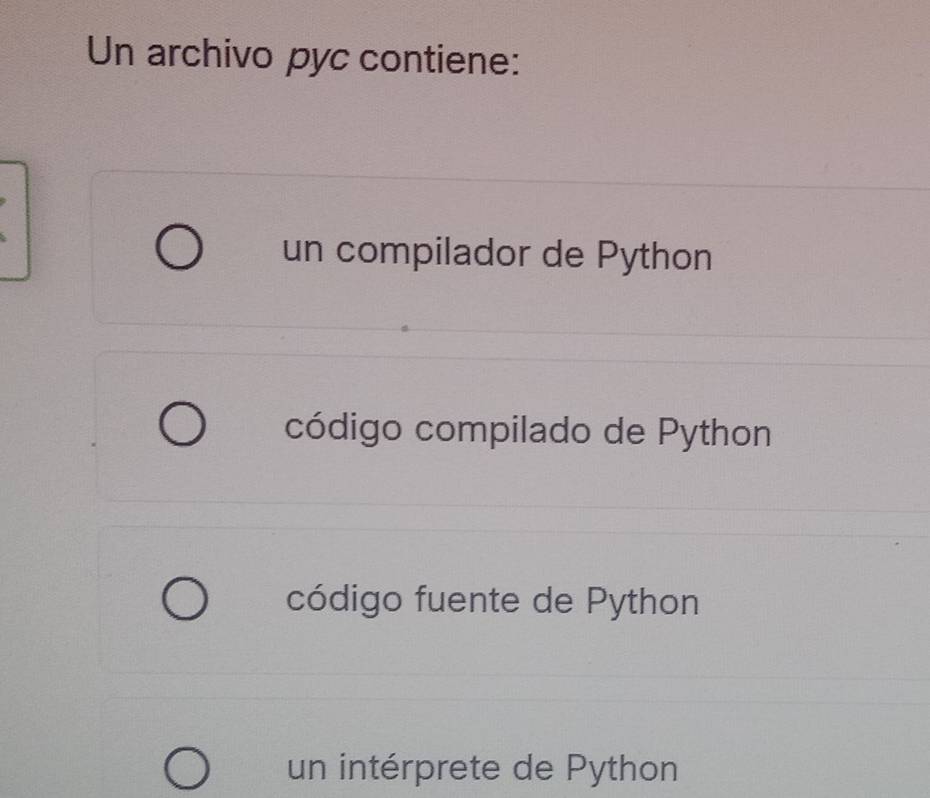The height and width of the screenshot is (798, 930).
Task: Select the 'un compilador de Python' radio button
Action: pos(182,250)
